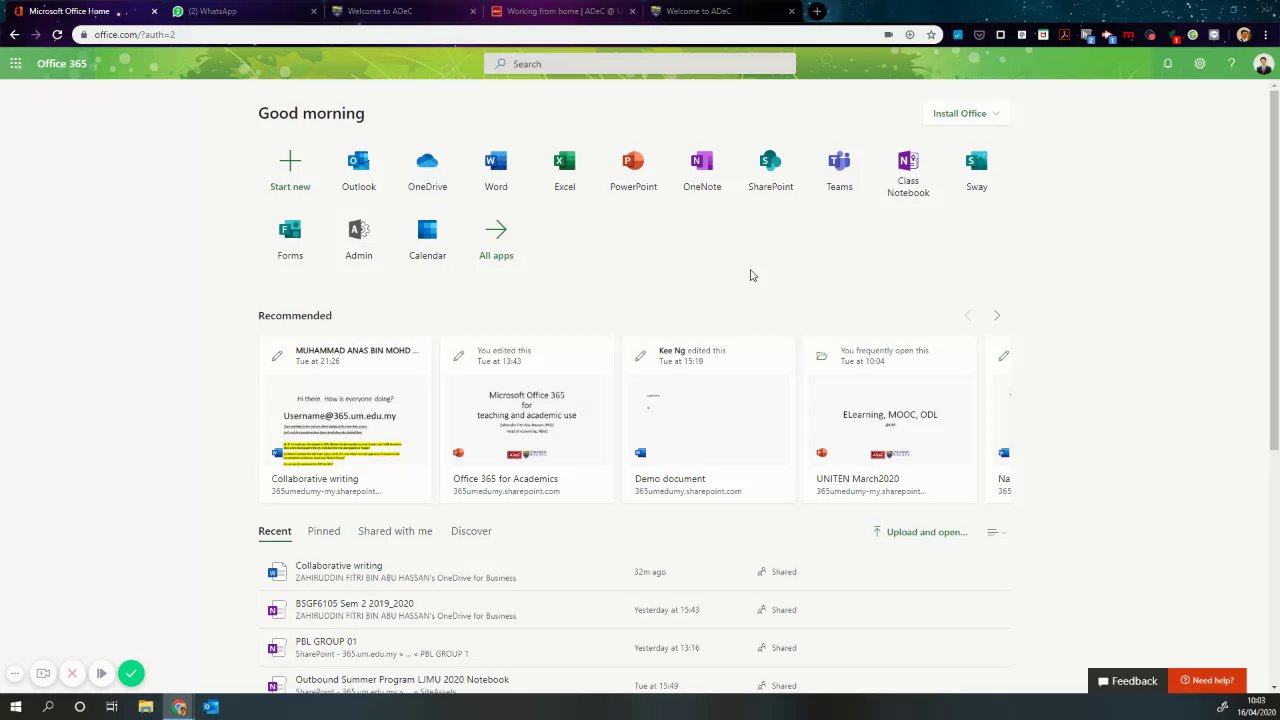Open the notifications bell
This screenshot has height=720, width=1280.
pos(1167,63)
